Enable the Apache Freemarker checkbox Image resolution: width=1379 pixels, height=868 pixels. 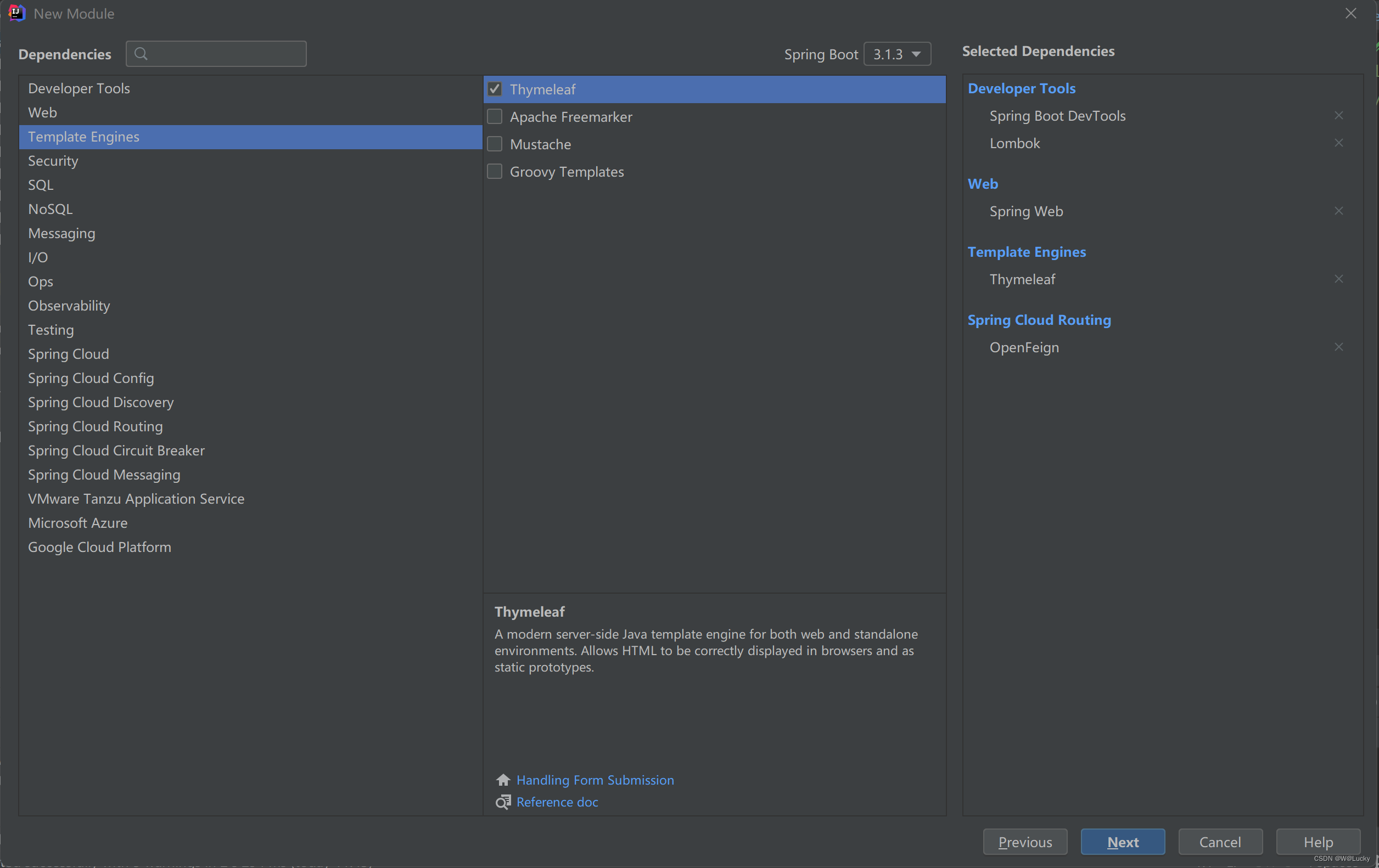point(494,117)
